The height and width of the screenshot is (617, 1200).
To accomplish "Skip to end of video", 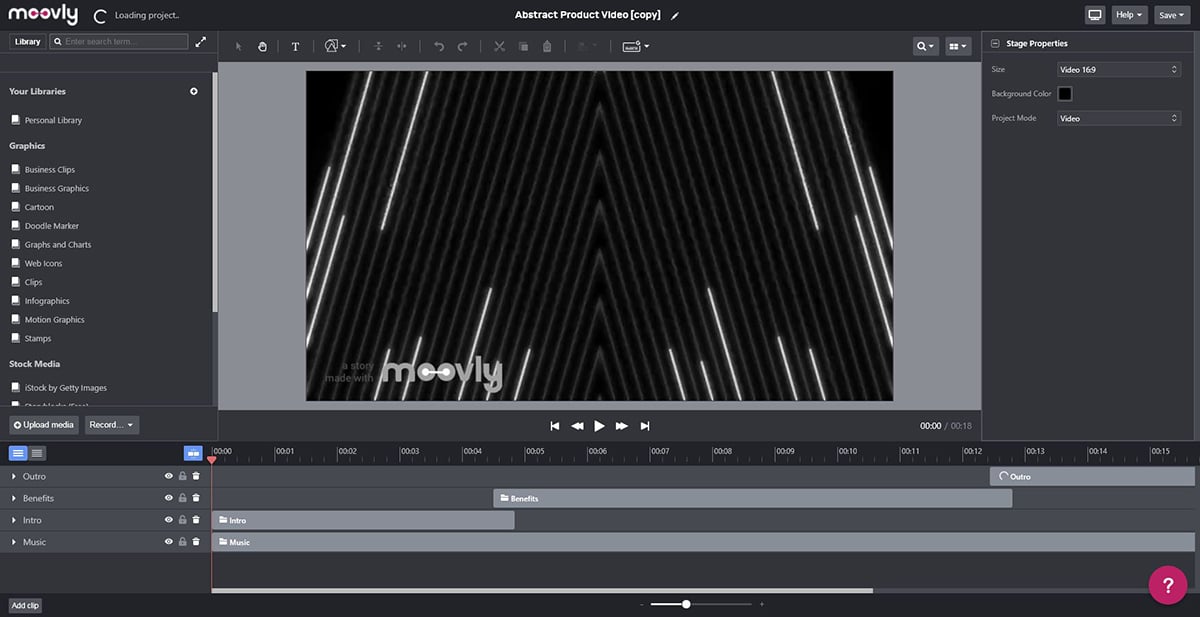I will (645, 426).
